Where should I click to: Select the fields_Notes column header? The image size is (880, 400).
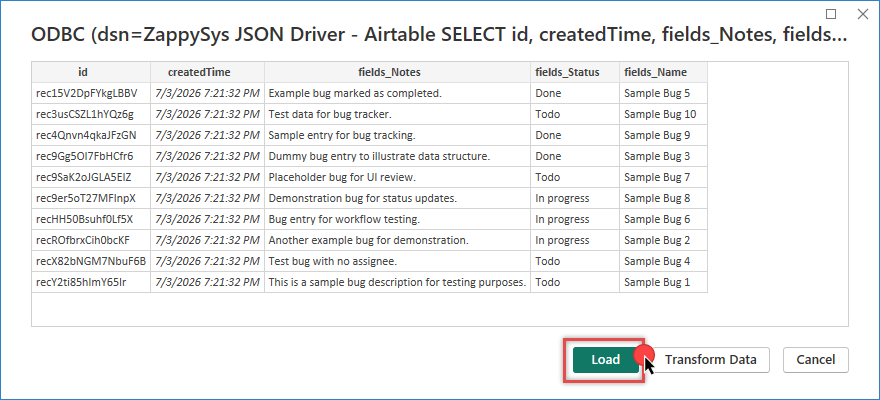[x=397, y=72]
